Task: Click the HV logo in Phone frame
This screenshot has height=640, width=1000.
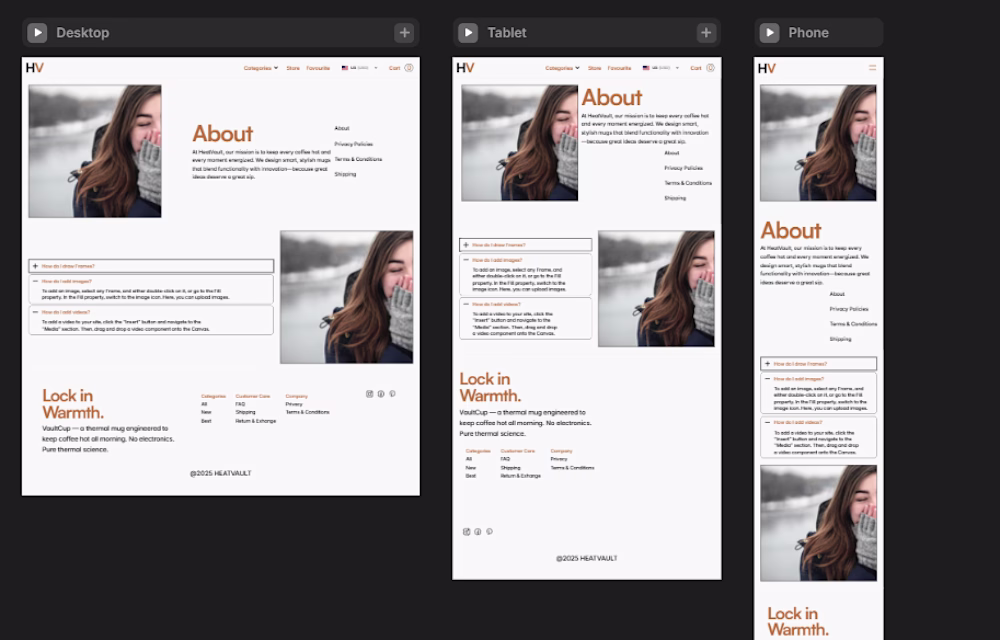Action: coord(767,68)
